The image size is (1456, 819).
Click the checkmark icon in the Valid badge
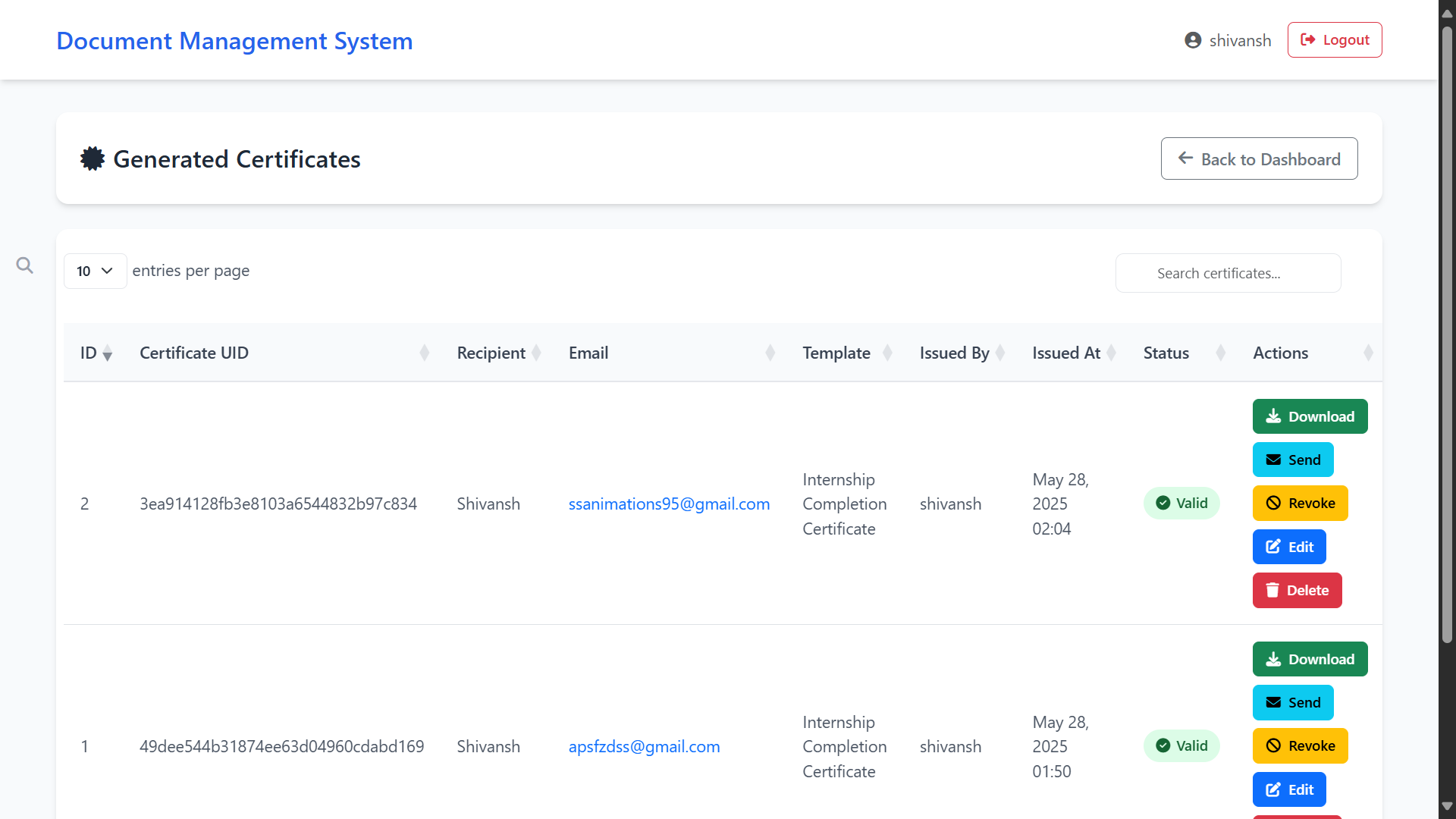point(1162,503)
